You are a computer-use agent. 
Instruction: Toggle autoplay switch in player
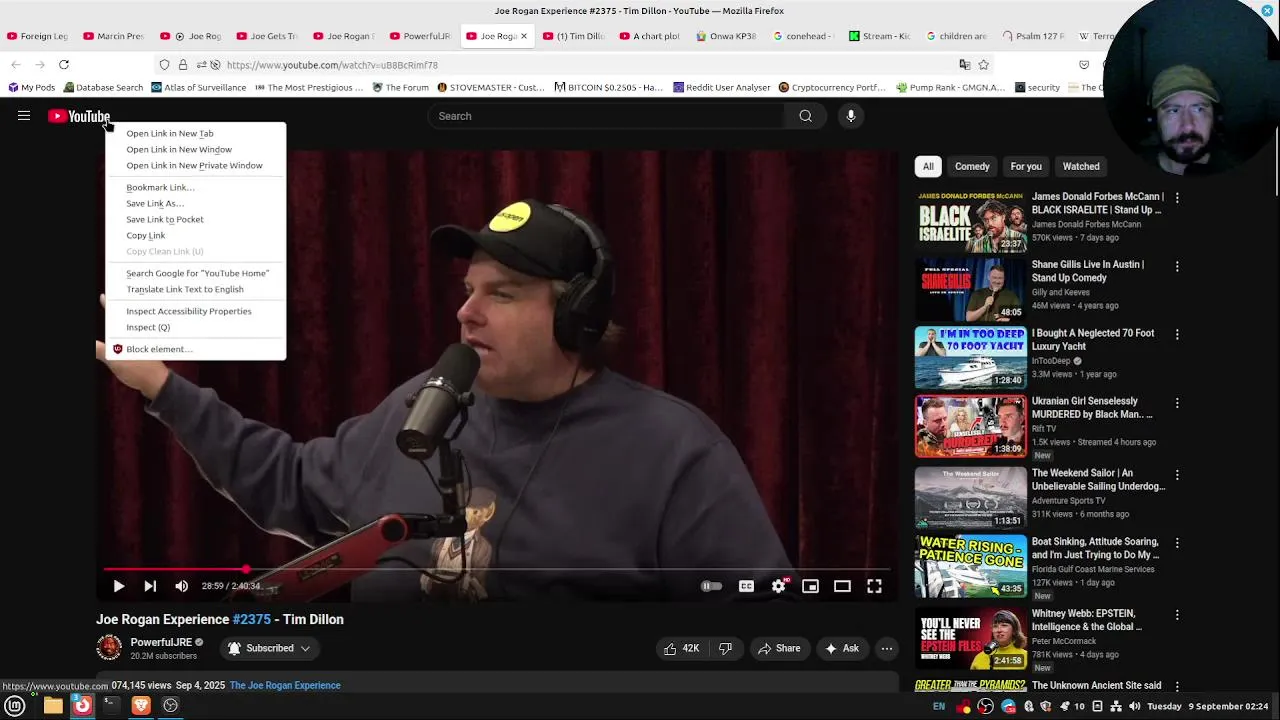[711, 586]
